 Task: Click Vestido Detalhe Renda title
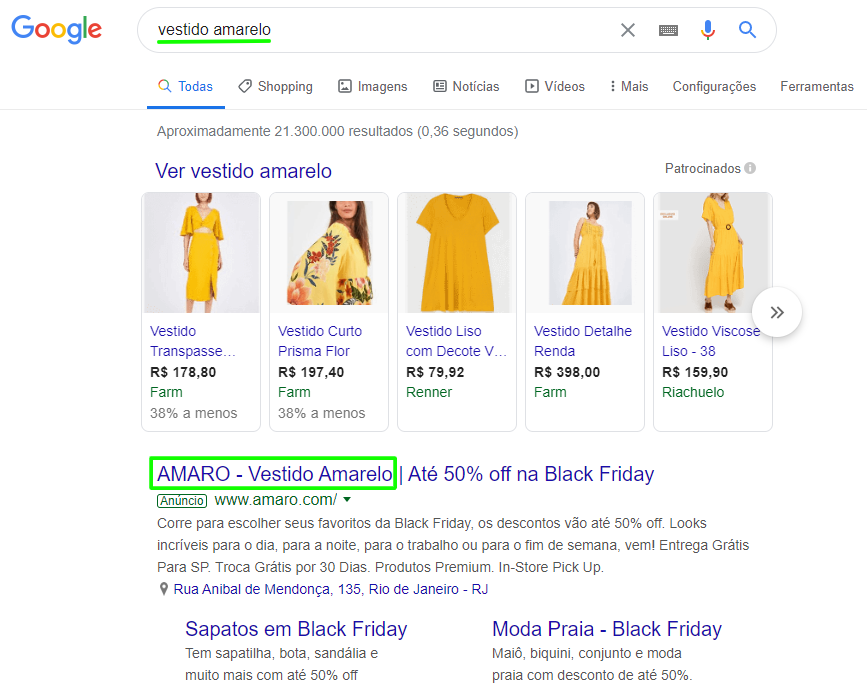pyautogui.click(x=583, y=341)
